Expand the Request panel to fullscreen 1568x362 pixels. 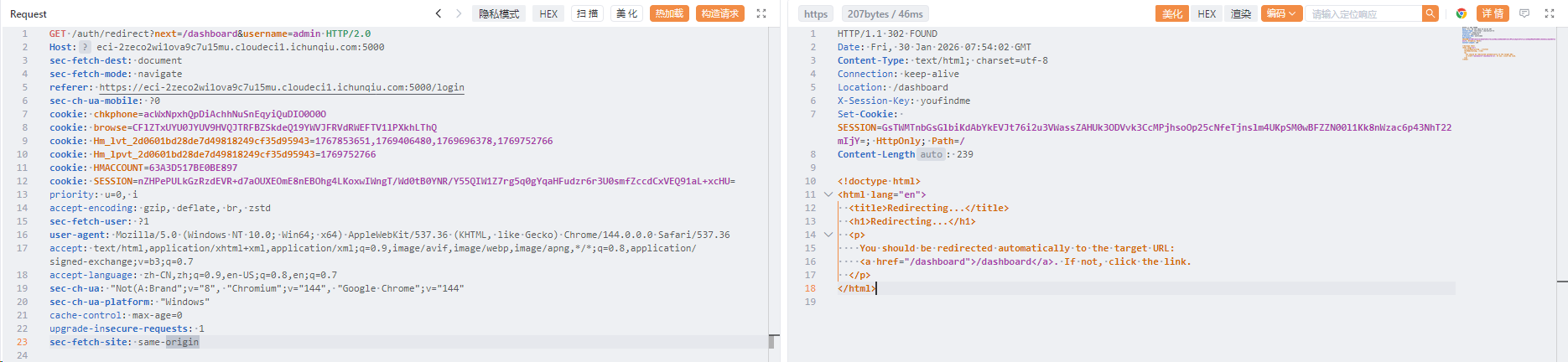point(761,13)
